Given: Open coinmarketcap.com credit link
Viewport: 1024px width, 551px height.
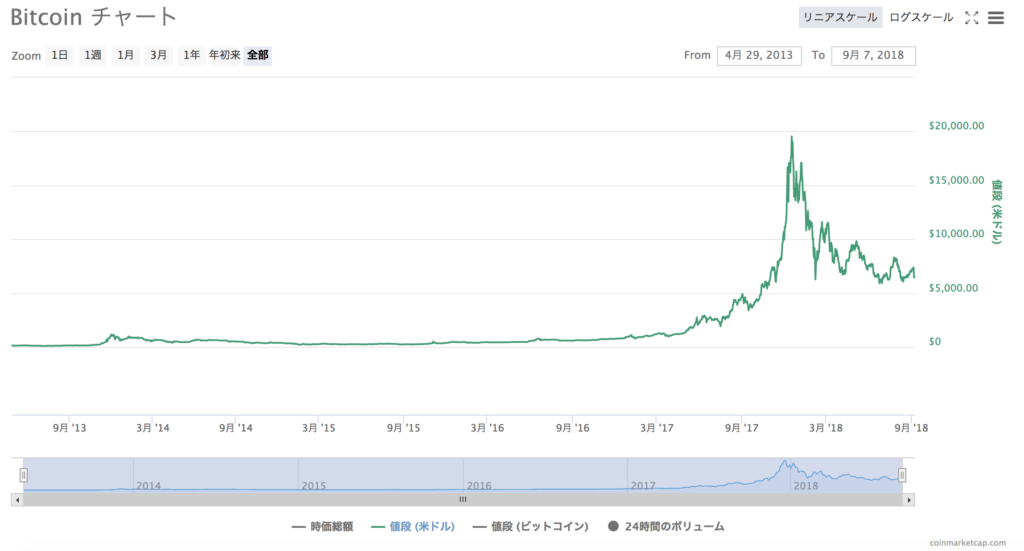Looking at the screenshot, I should coord(968,543).
